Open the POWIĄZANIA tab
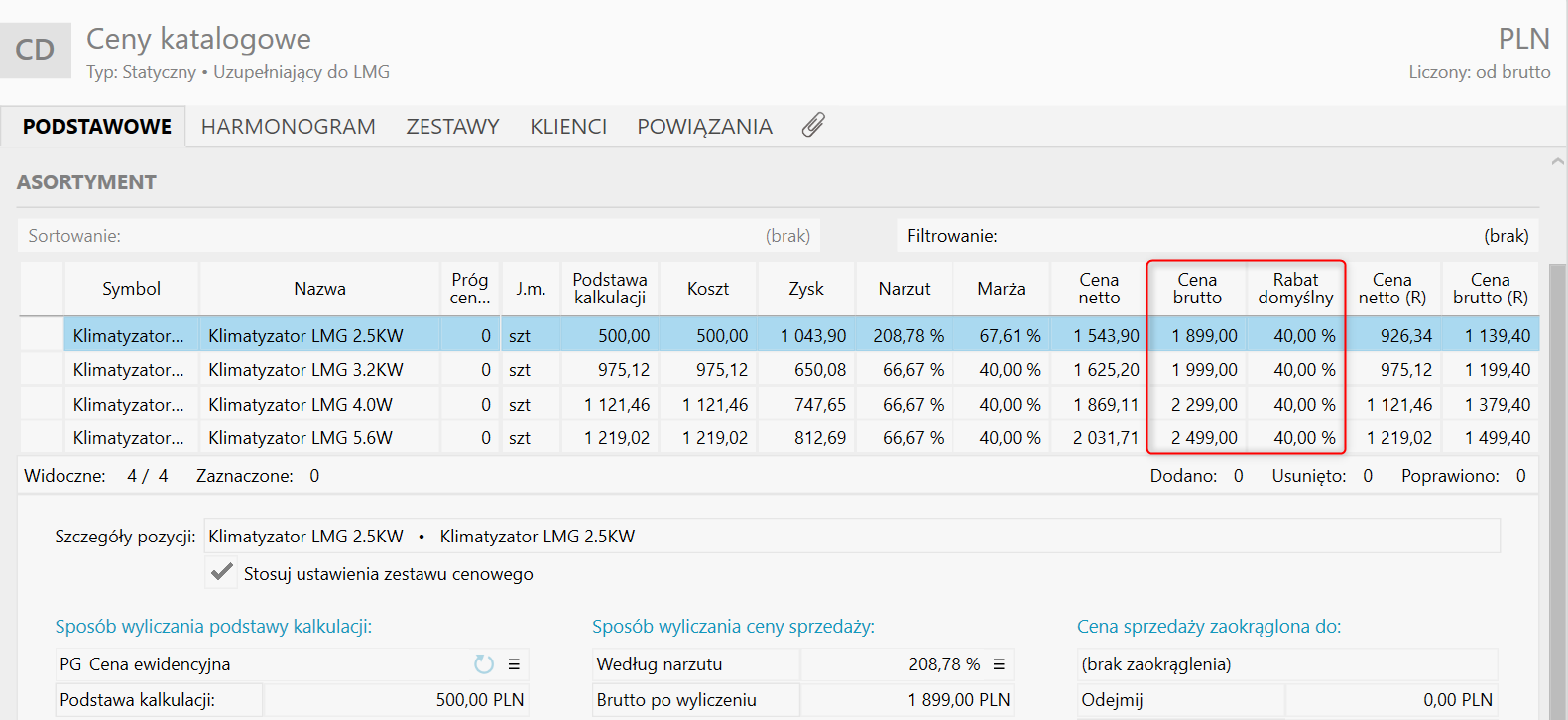Viewport: 1568px width, 720px height. (x=704, y=127)
